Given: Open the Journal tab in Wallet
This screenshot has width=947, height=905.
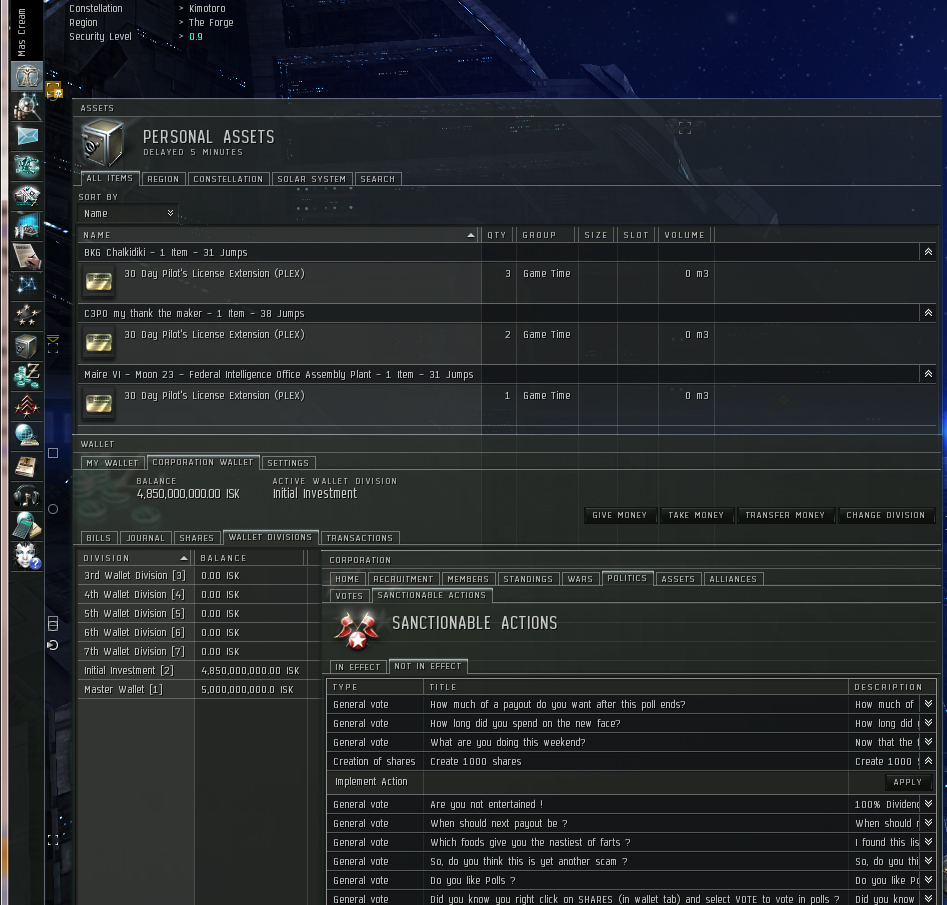Looking at the screenshot, I should [146, 538].
